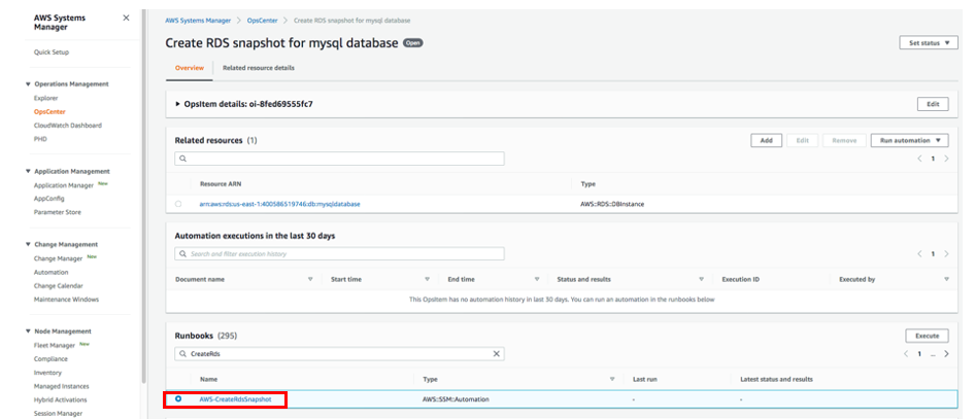
Task: Go to next page of Automation executions
Action: tap(946, 254)
